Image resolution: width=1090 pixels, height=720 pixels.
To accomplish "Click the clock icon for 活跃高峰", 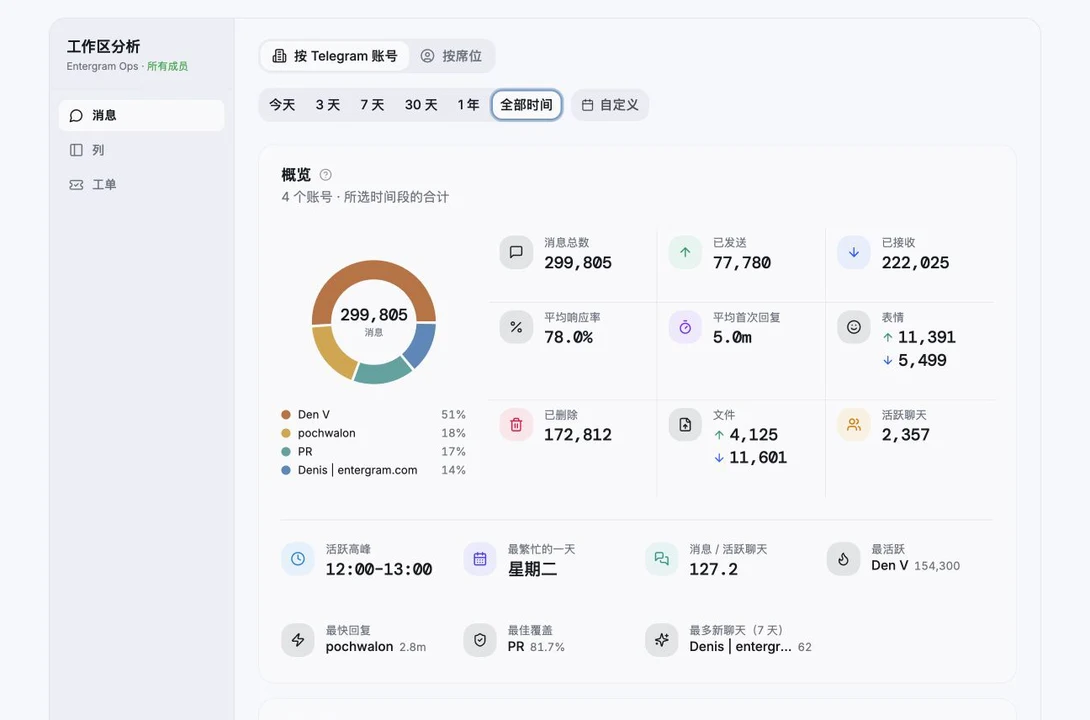I will [298, 559].
